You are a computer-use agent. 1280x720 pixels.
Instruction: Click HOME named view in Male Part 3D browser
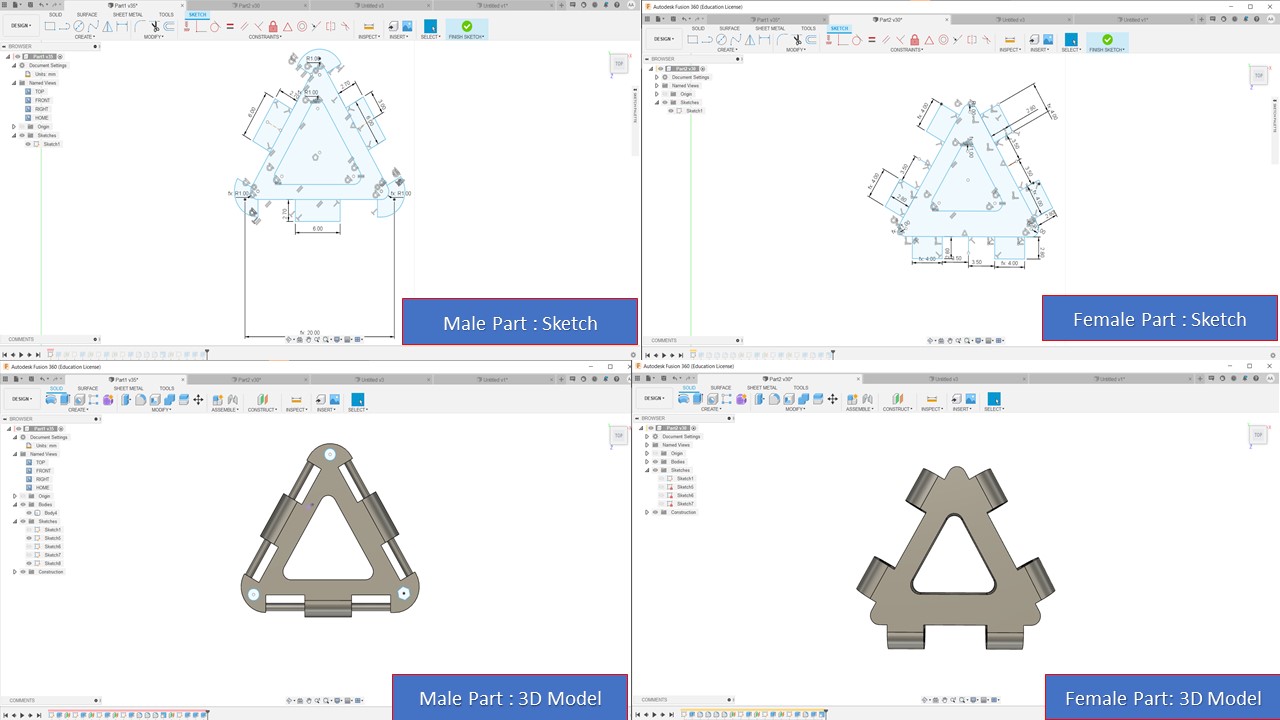coord(42,488)
